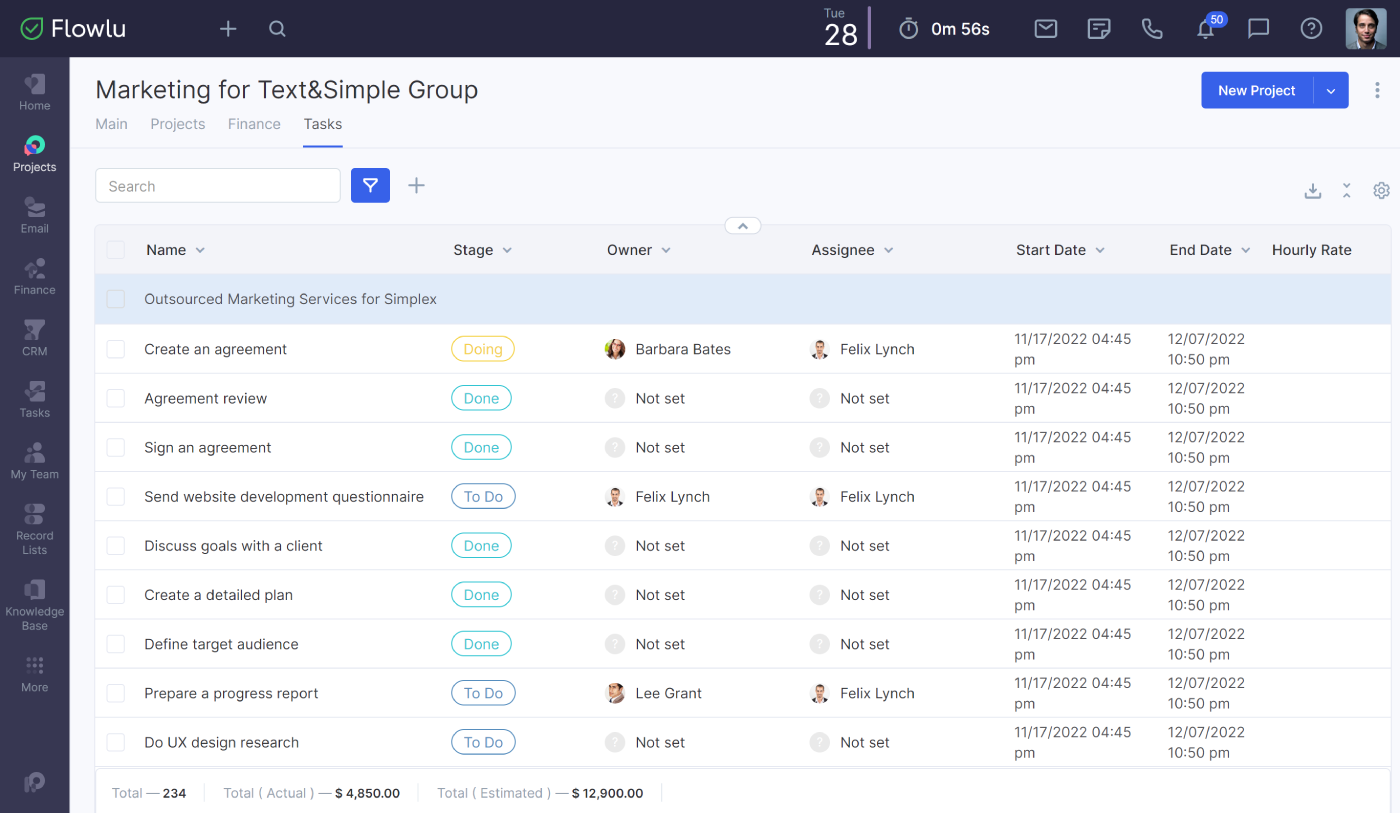This screenshot has height=813, width=1400.
Task: Open the notes icon in top bar
Action: pyautogui.click(x=1099, y=29)
